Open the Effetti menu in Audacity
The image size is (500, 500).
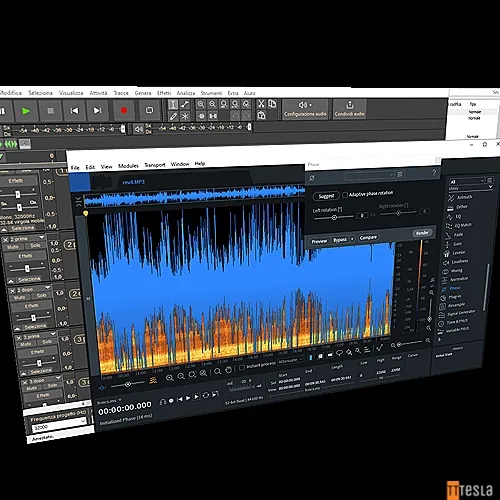[164, 93]
